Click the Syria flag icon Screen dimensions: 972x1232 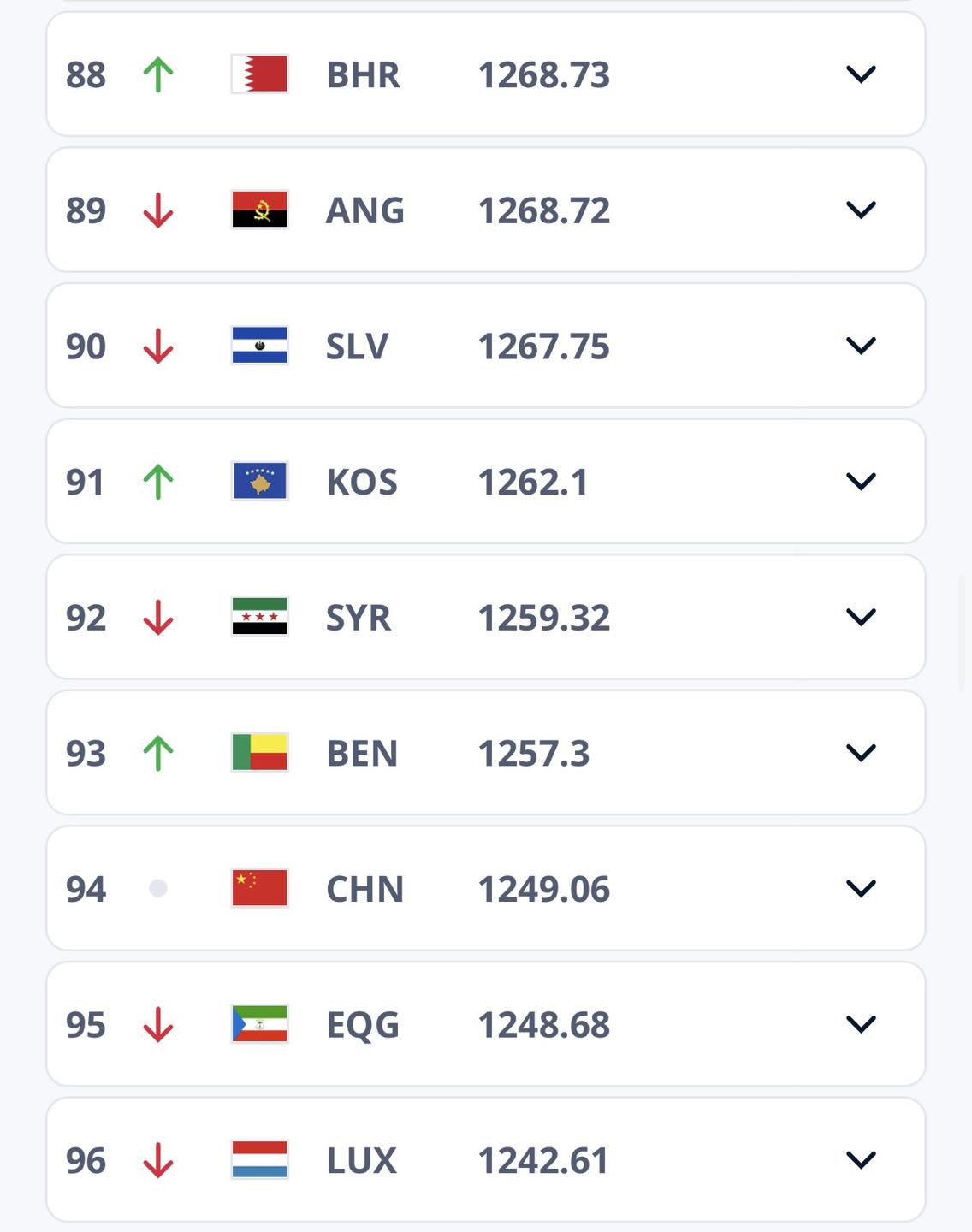260,617
